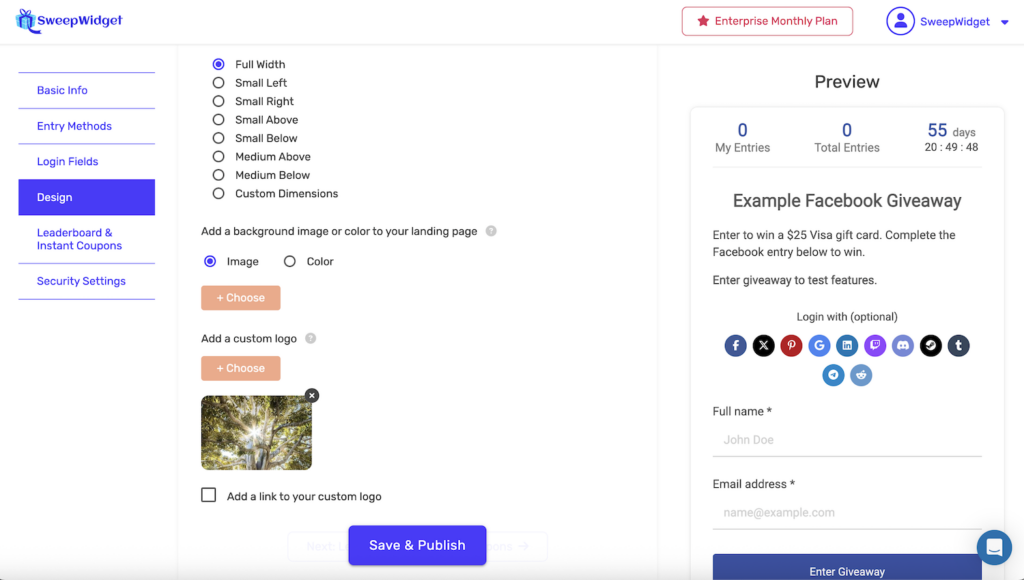Show help for the custom logo setting
1024x580 pixels.
[310, 338]
